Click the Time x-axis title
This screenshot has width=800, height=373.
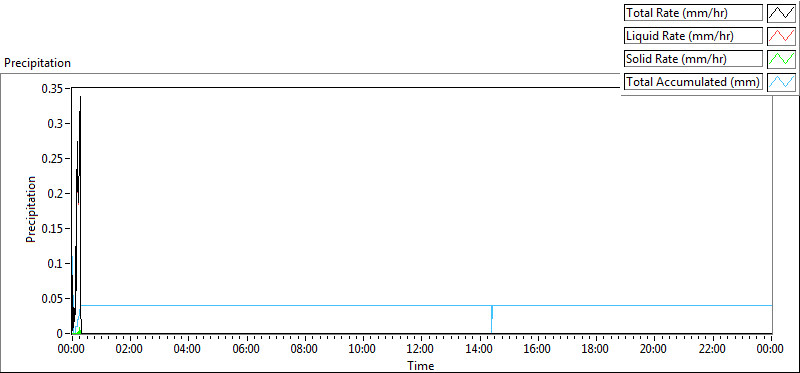[421, 365]
